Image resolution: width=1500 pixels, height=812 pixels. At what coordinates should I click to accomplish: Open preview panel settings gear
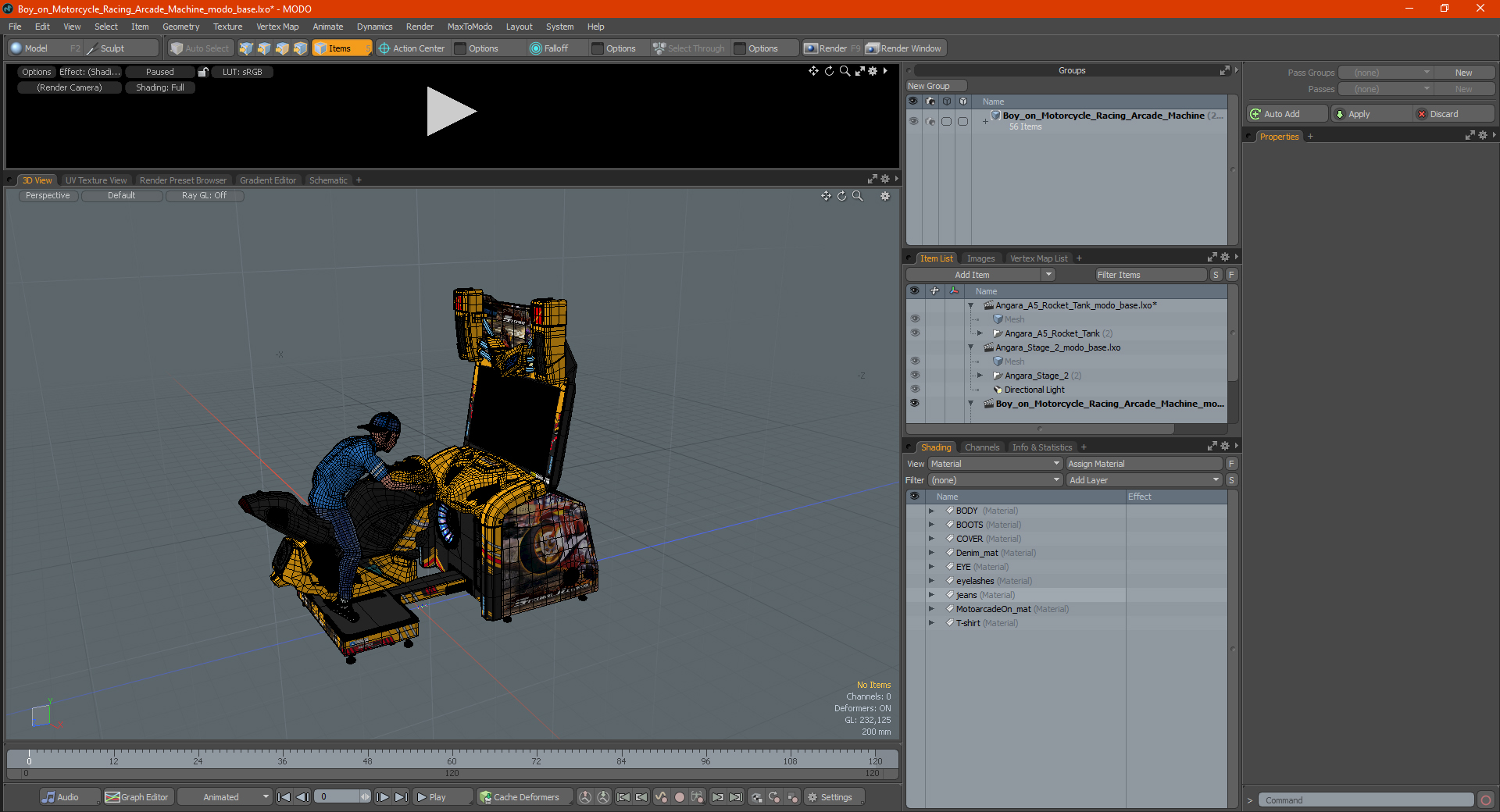point(873,71)
